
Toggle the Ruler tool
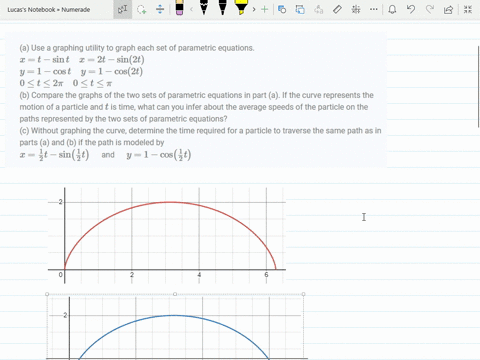pyautogui.click(x=337, y=9)
